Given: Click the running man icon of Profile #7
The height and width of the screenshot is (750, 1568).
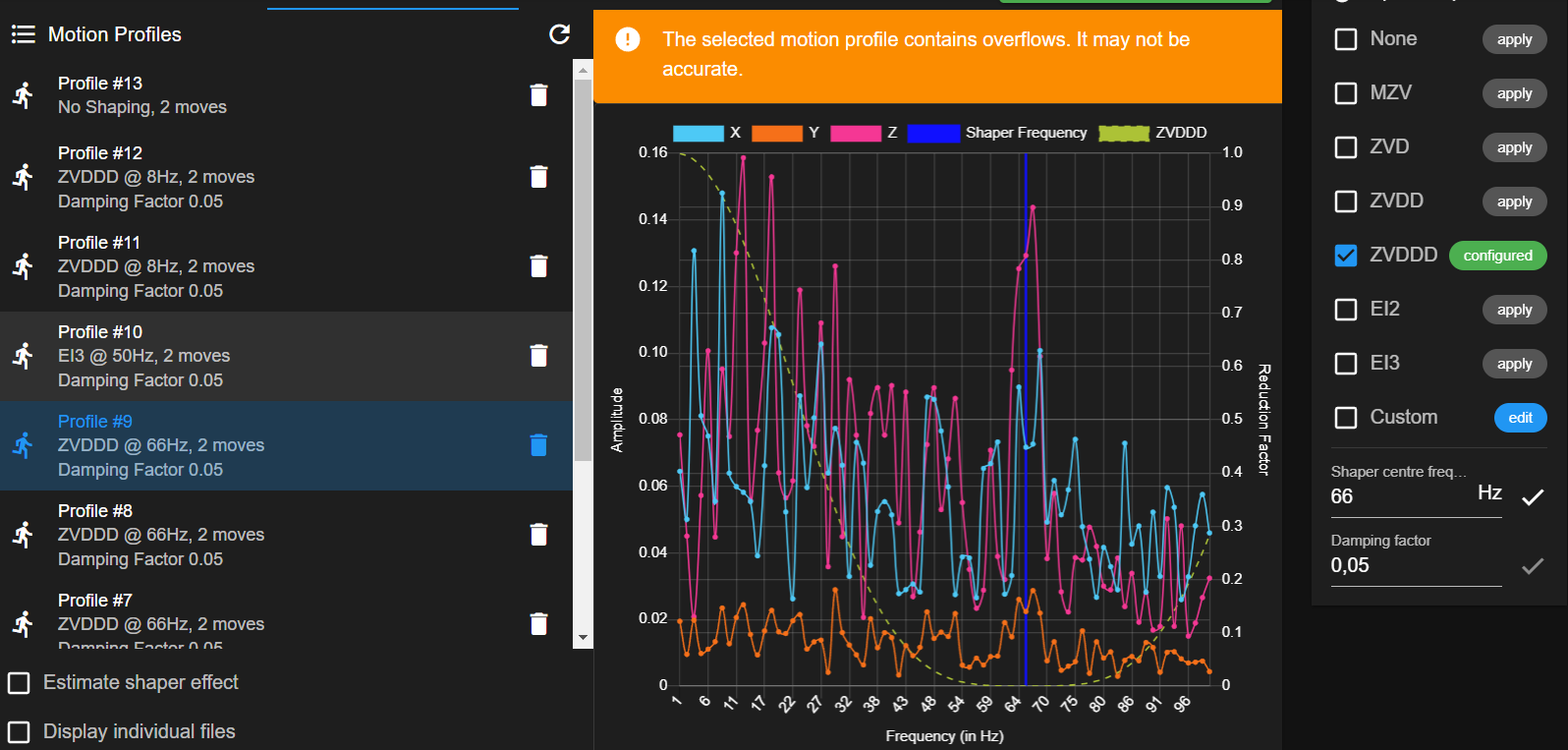Looking at the screenshot, I should (24, 624).
